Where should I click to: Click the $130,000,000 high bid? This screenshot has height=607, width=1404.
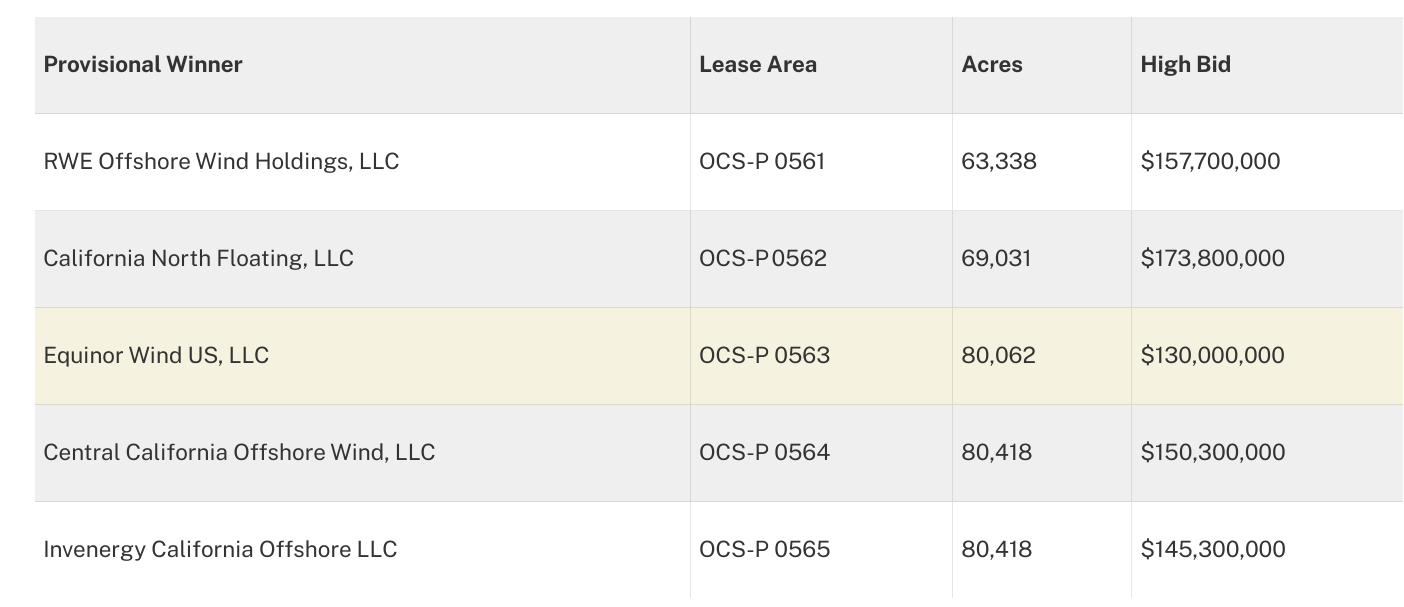point(1212,356)
